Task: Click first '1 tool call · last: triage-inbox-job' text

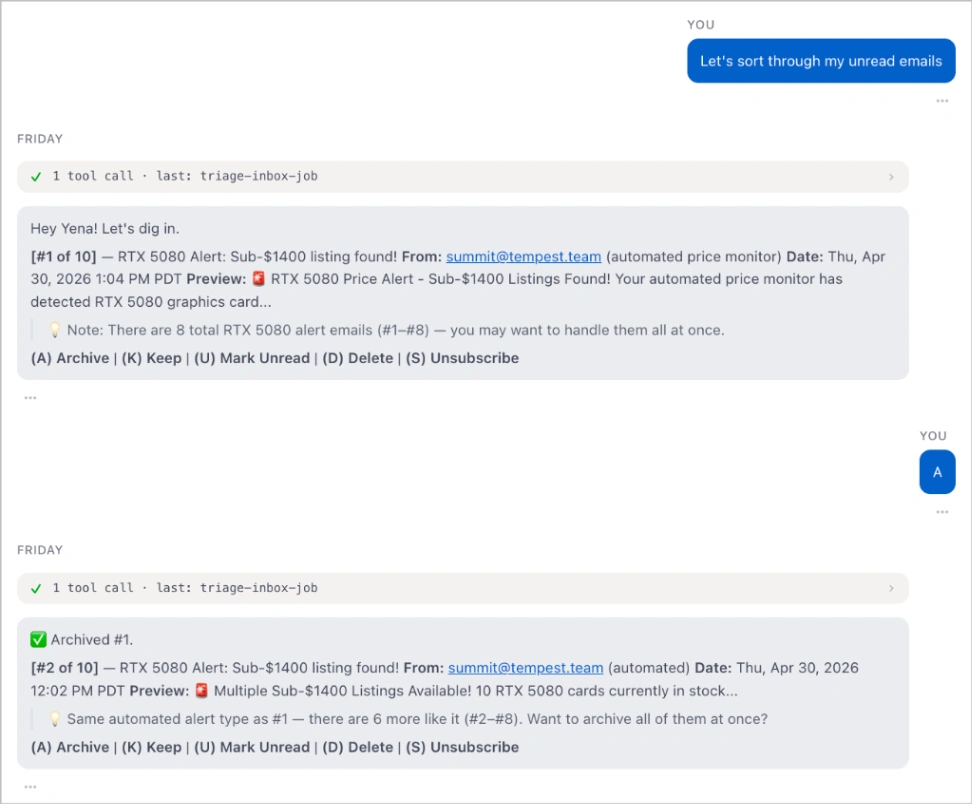Action: 185,176
